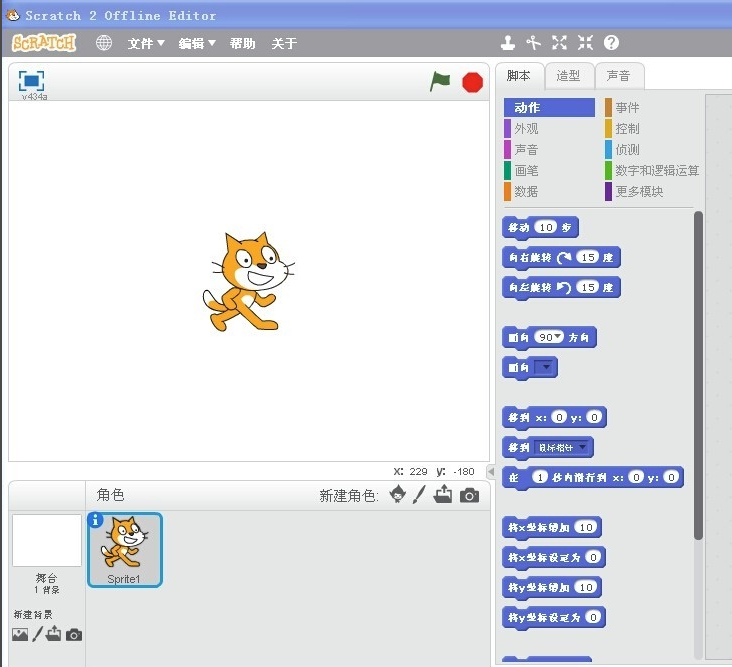The height and width of the screenshot is (667, 732).
Task: Click the Scratch logo
Action: [43, 43]
